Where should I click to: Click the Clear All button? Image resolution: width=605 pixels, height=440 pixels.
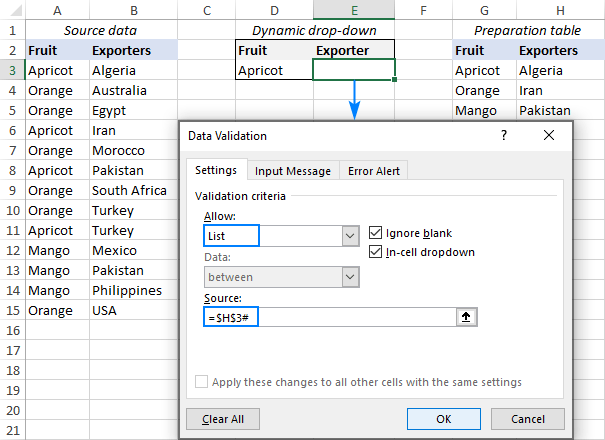[223, 419]
